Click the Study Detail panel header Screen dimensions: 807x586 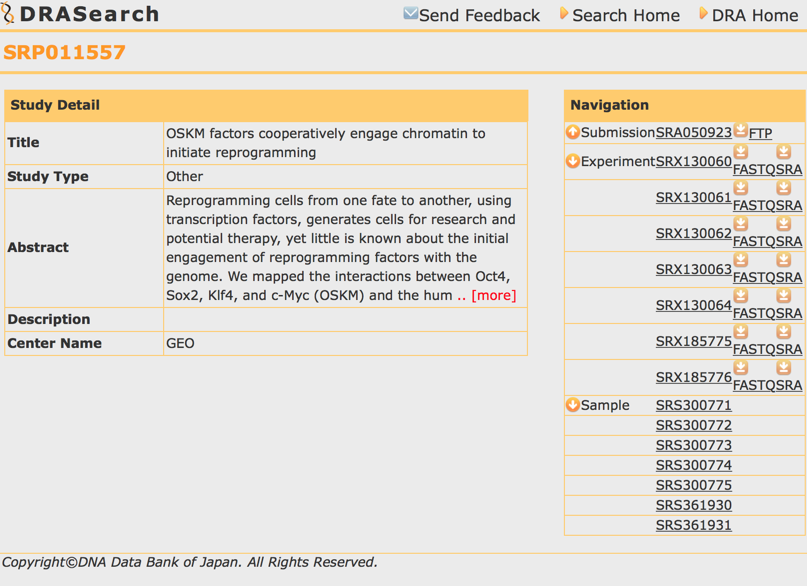pyautogui.click(x=266, y=105)
